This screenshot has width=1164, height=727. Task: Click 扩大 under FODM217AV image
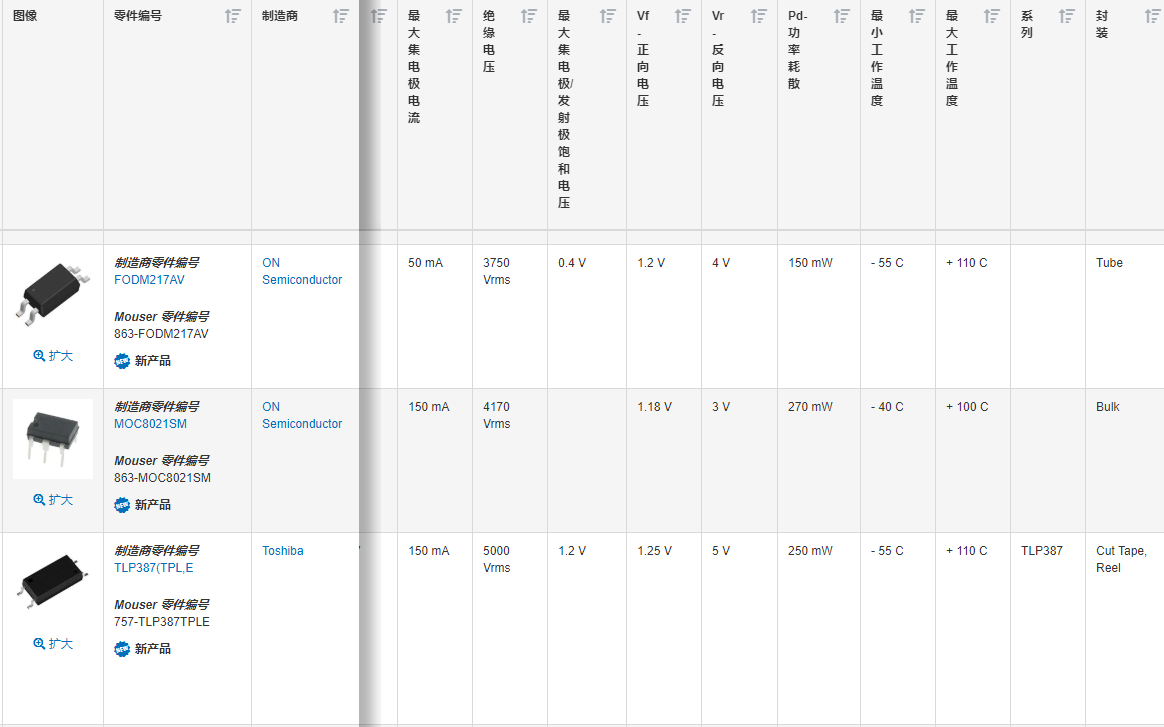click(53, 356)
